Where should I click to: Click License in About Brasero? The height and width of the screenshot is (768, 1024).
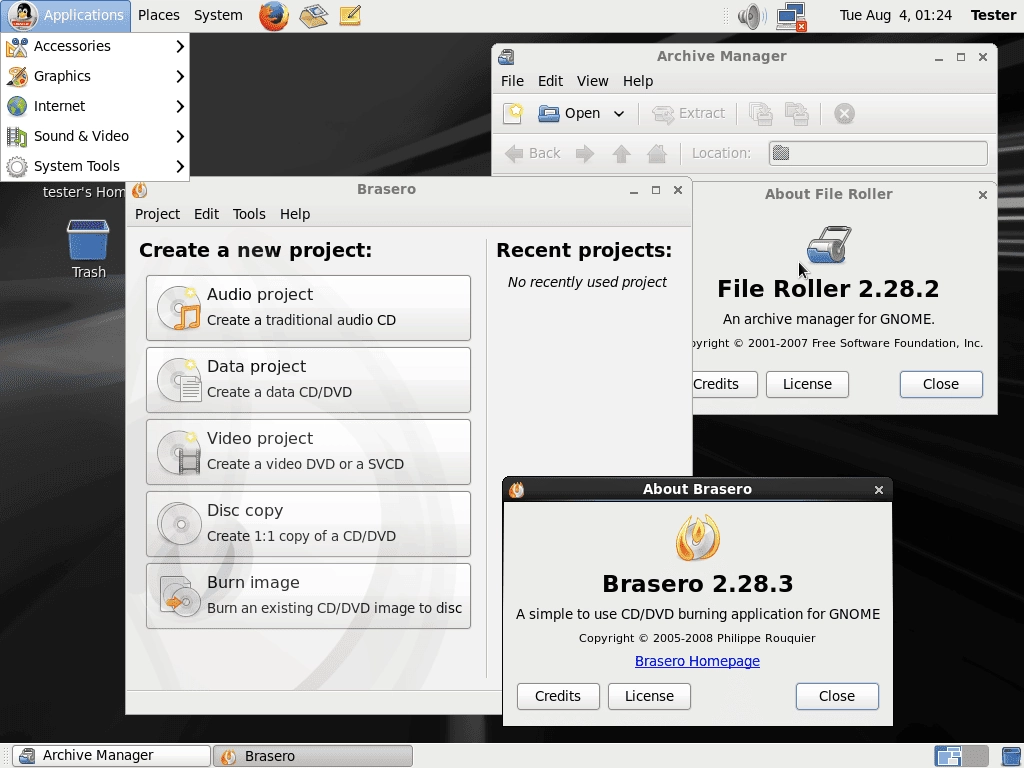tap(649, 696)
